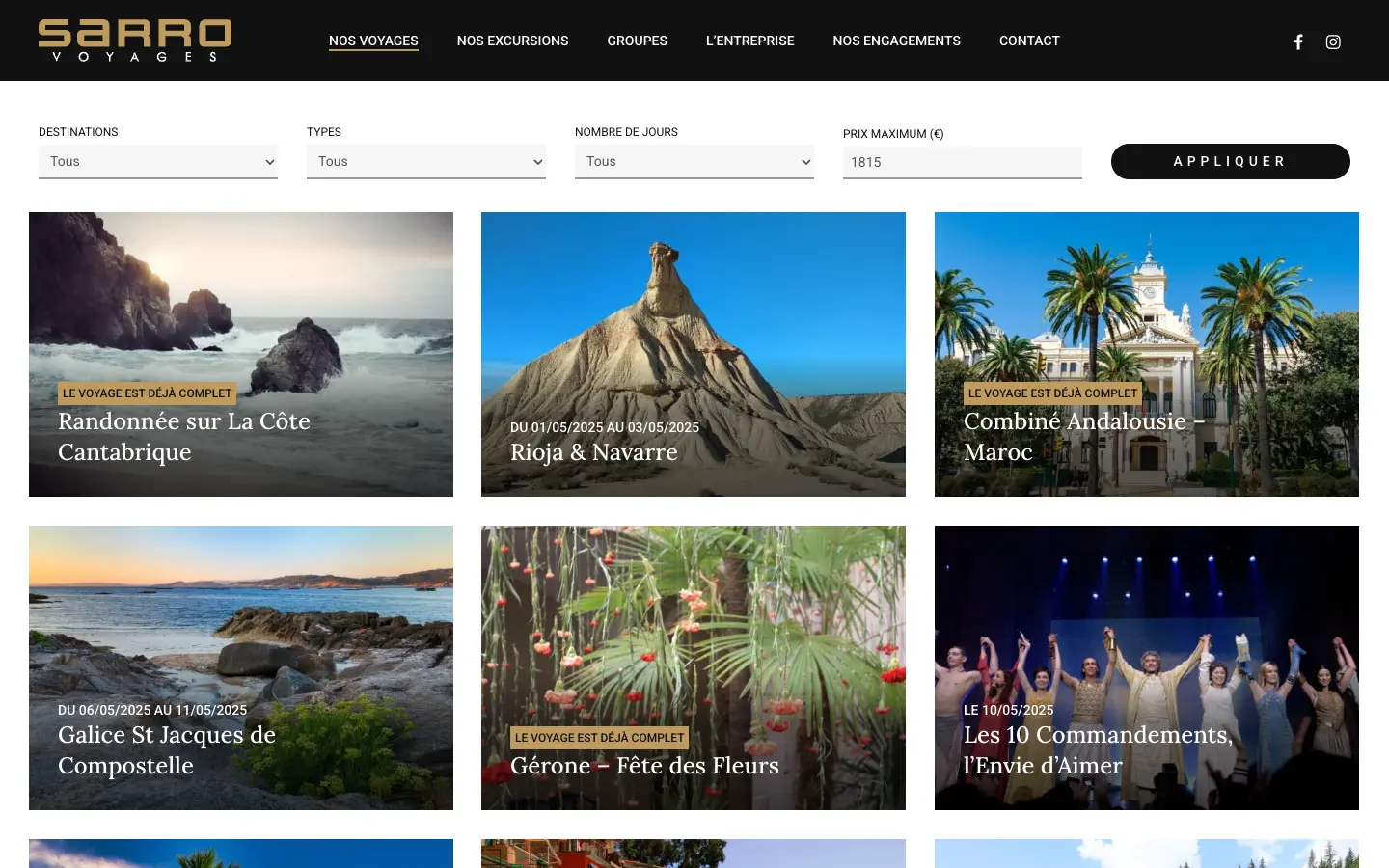Click the date 01/05/2025 au 03/05/2025
The width and height of the screenshot is (1389, 868).
(605, 427)
